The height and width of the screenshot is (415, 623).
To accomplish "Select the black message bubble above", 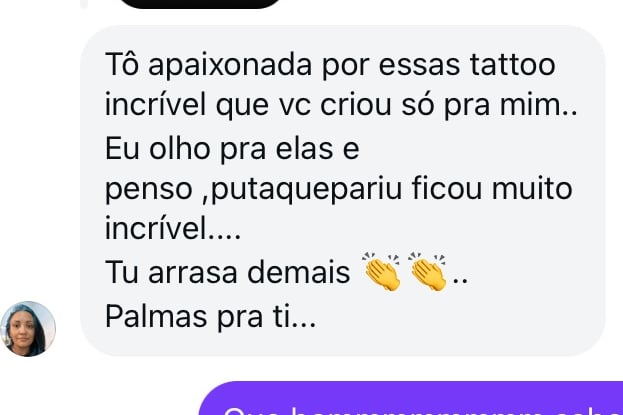I will 200,4.
